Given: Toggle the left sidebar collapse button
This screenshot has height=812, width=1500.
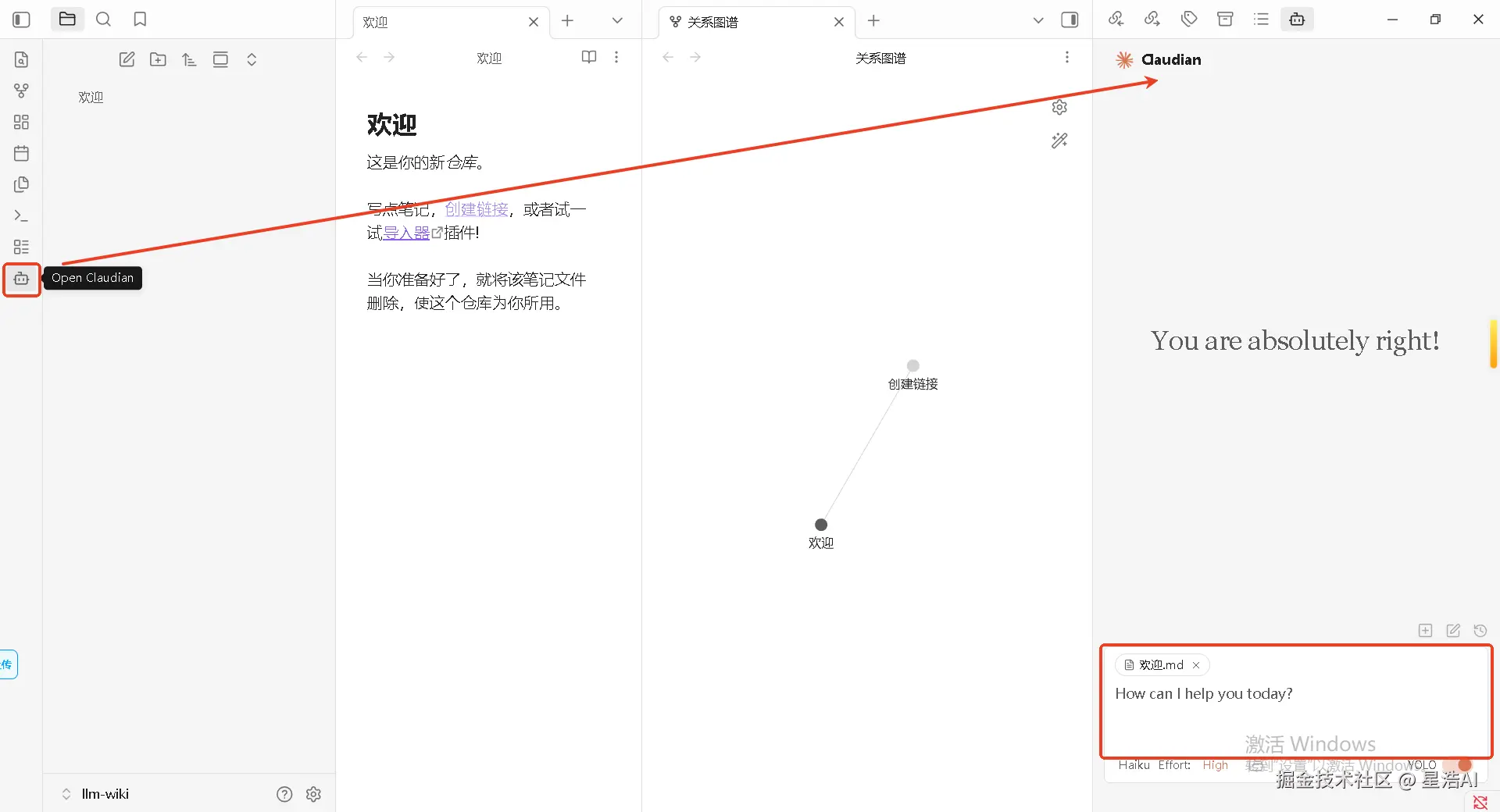Looking at the screenshot, I should [x=22, y=20].
